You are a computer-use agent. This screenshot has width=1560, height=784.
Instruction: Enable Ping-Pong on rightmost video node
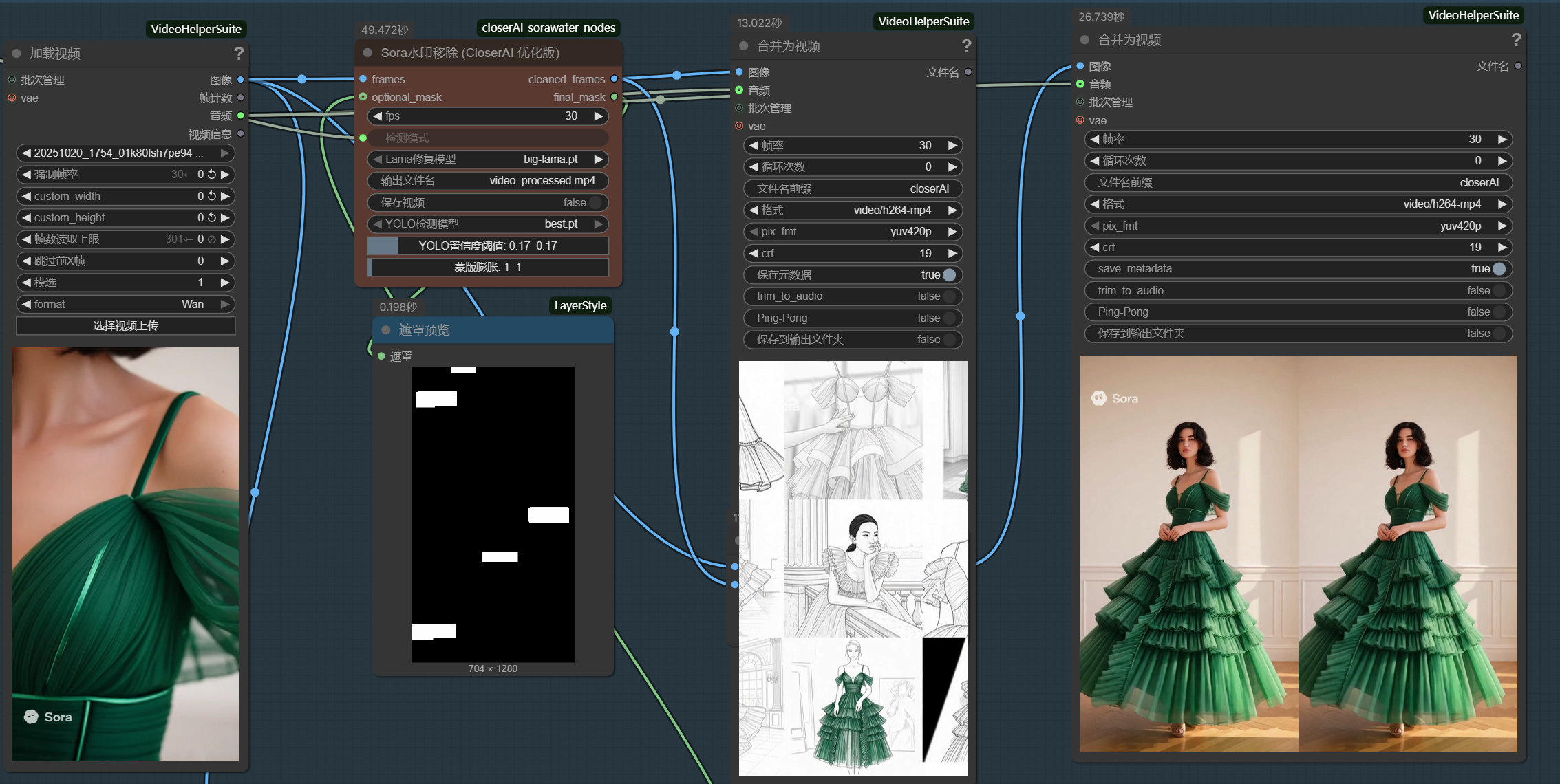1499,312
